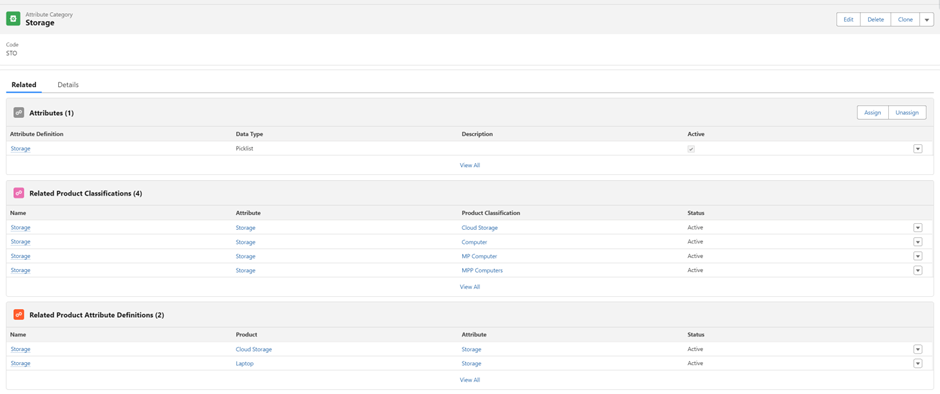Click the Attribute Definition column header

point(37,134)
